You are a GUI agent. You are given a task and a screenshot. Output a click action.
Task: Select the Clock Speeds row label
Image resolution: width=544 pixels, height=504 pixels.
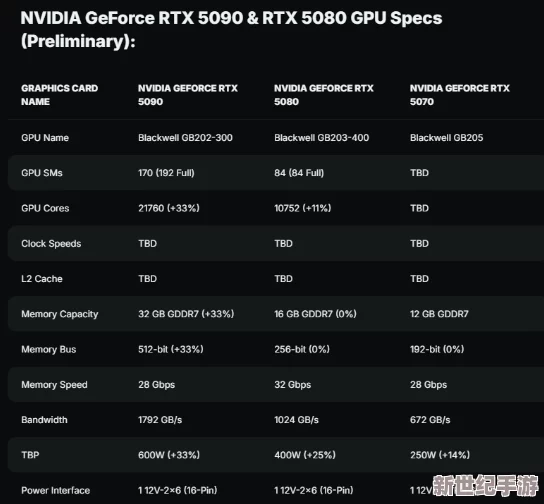(x=51, y=244)
